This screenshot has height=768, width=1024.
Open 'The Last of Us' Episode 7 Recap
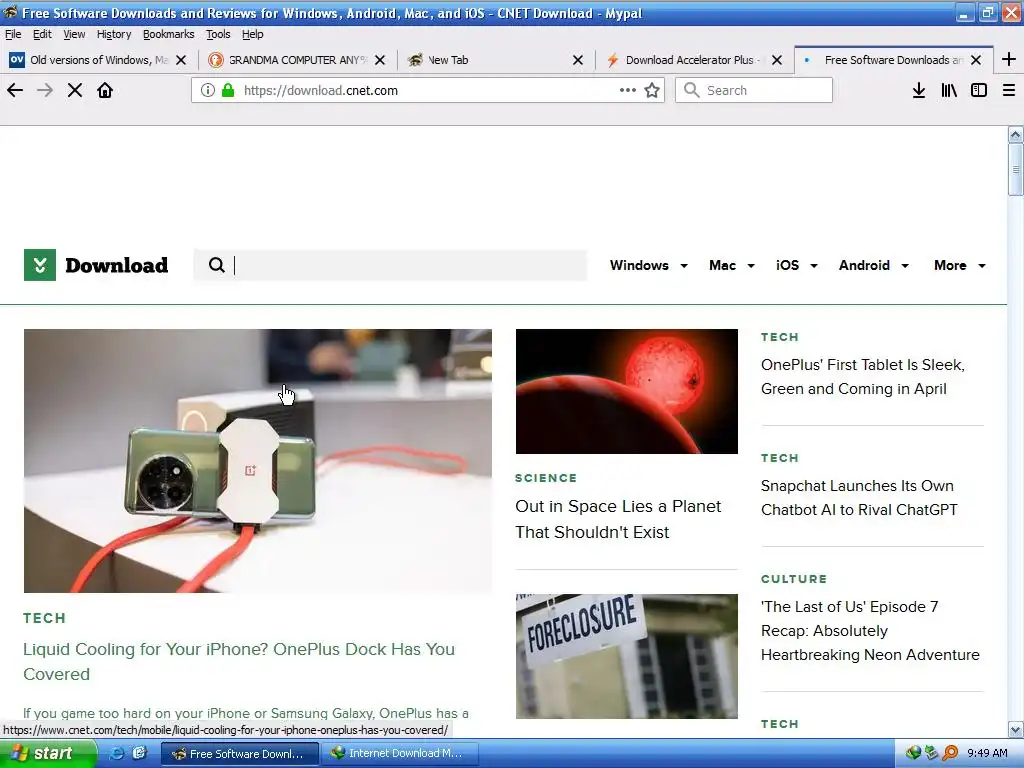coord(870,631)
